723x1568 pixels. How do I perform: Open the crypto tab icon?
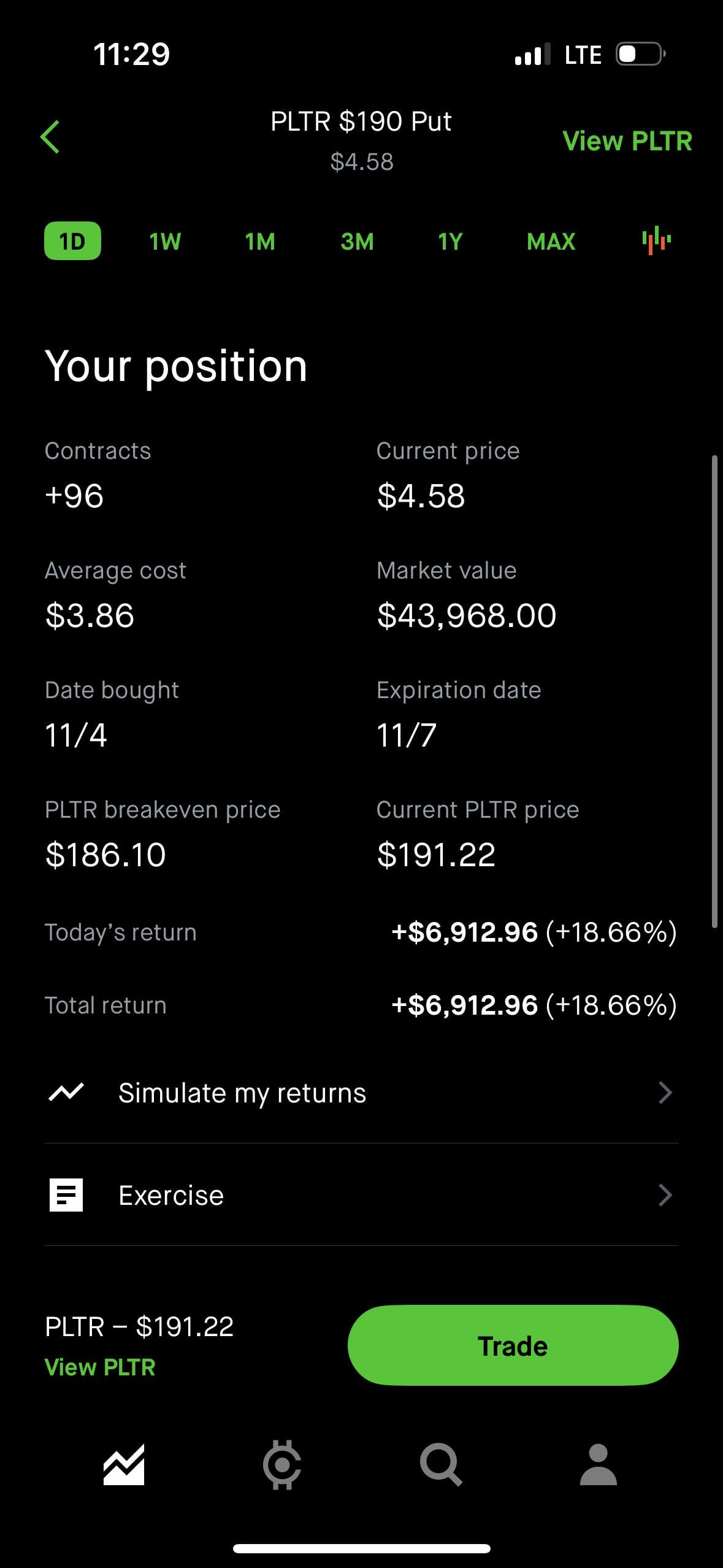pos(282,1465)
